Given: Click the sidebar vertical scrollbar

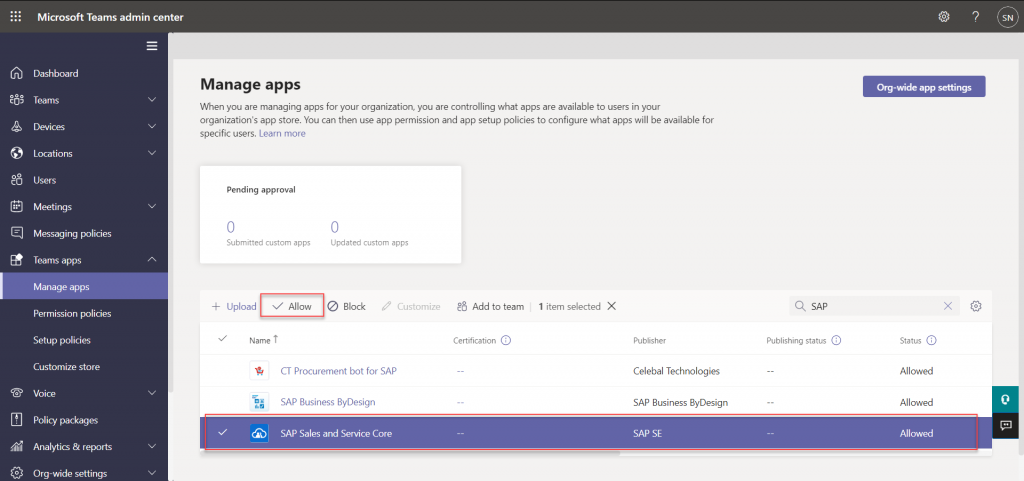Looking at the screenshot, I should coord(170,215).
